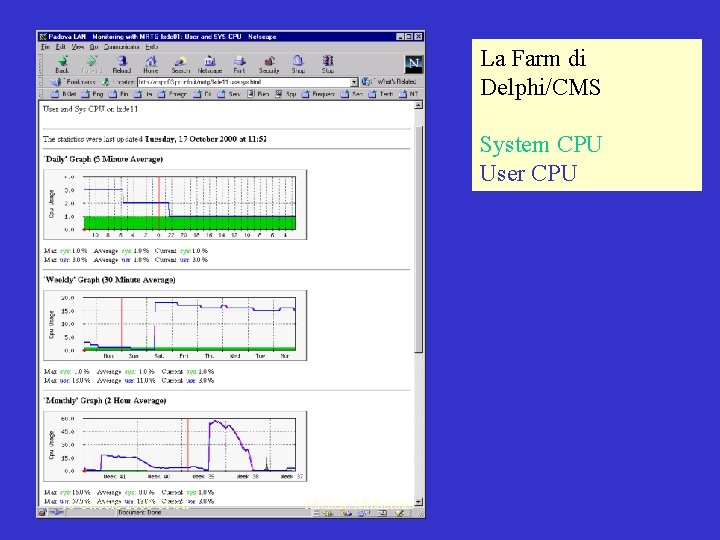This screenshot has height=540, width=720.
Task: Open the Help menu
Action: 152,47
